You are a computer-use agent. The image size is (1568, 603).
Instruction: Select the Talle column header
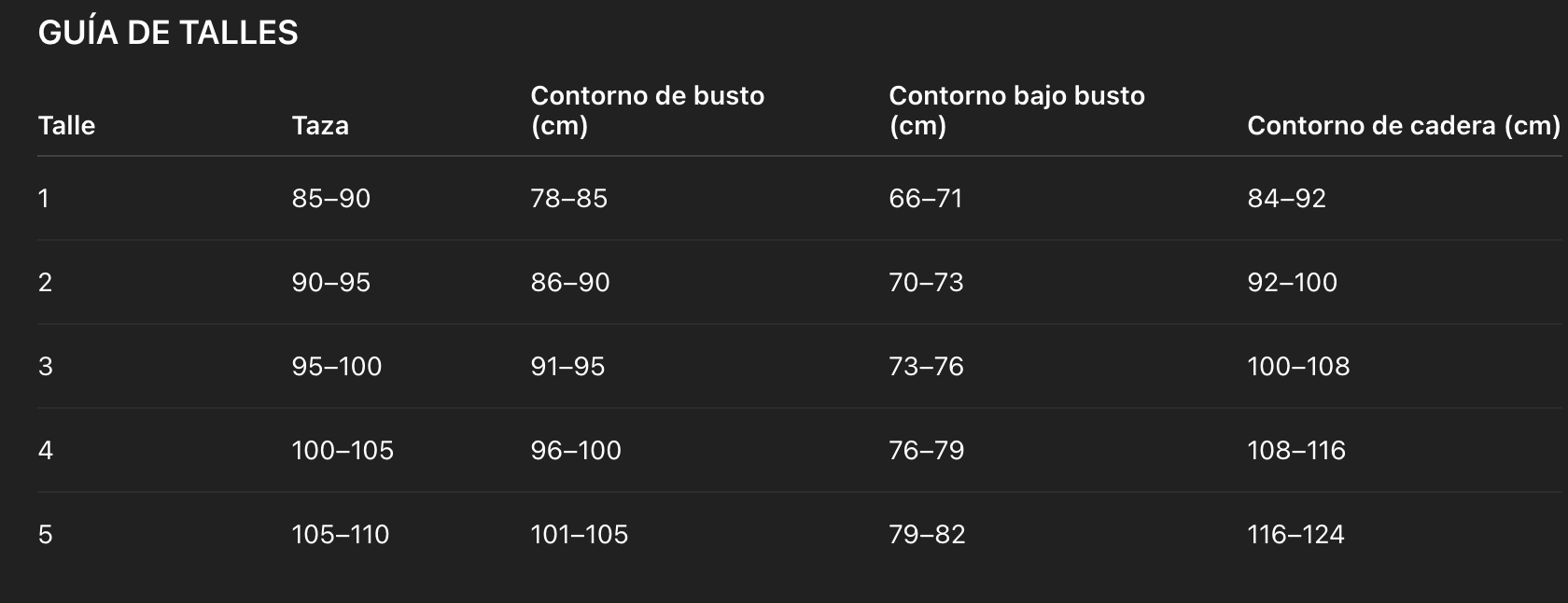coord(66,125)
